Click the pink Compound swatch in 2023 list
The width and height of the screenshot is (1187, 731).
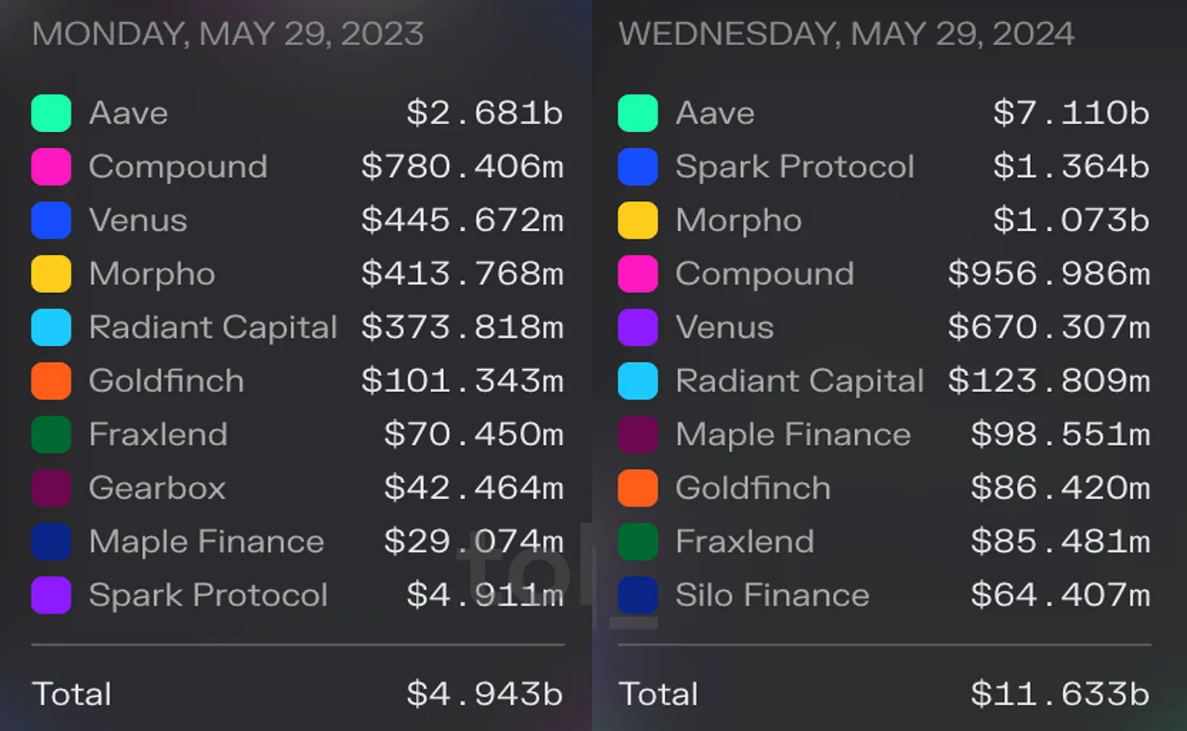pyautogui.click(x=51, y=167)
